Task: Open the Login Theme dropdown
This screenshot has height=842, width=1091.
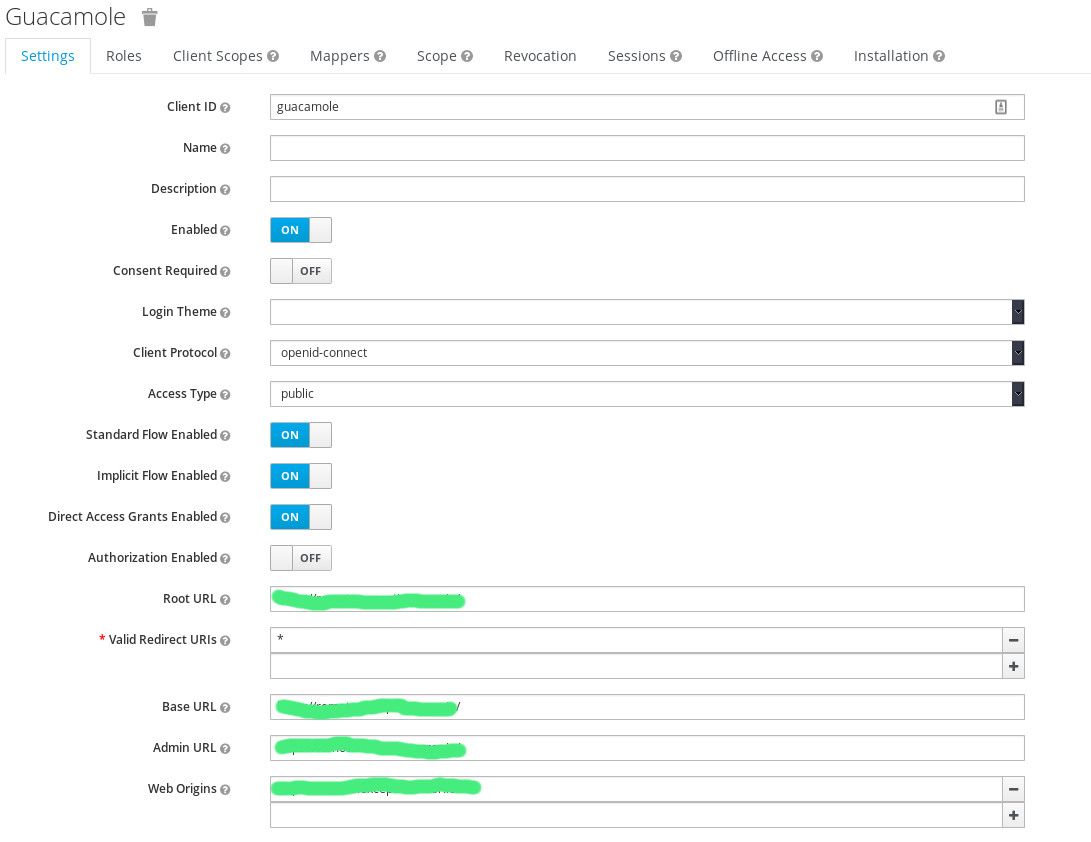Action: [646, 312]
